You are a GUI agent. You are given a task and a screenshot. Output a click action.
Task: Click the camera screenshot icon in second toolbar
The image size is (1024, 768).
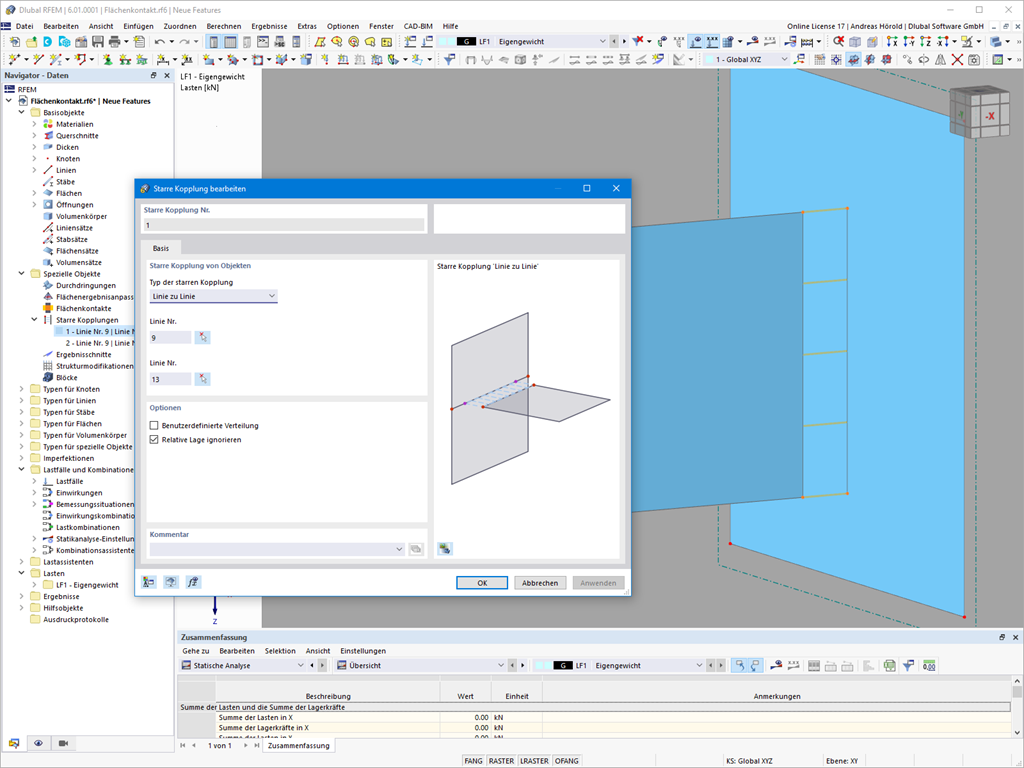[974, 59]
